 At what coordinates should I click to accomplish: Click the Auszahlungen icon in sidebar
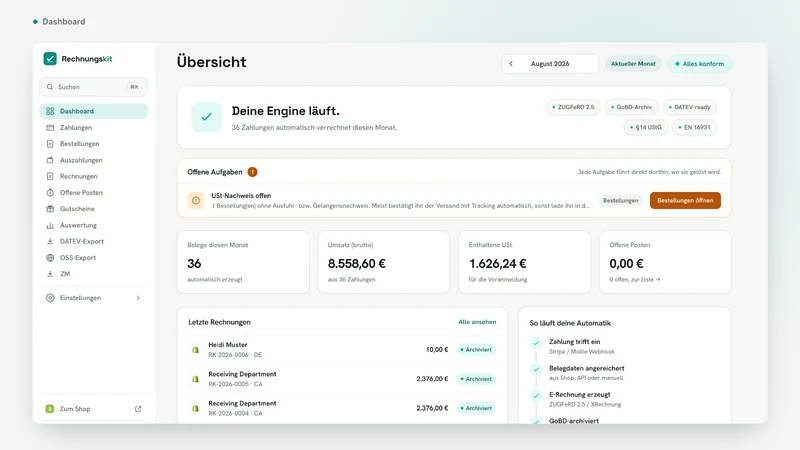click(50, 160)
